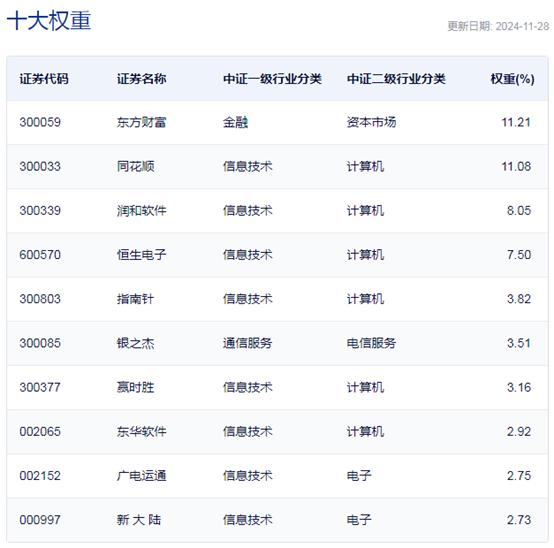This screenshot has height=548, width=554.
Task: Select stock code 300033
Action: click(x=40, y=166)
